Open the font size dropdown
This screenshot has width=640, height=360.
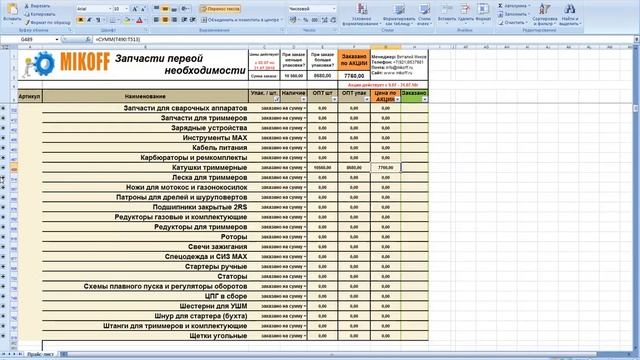(127, 9)
